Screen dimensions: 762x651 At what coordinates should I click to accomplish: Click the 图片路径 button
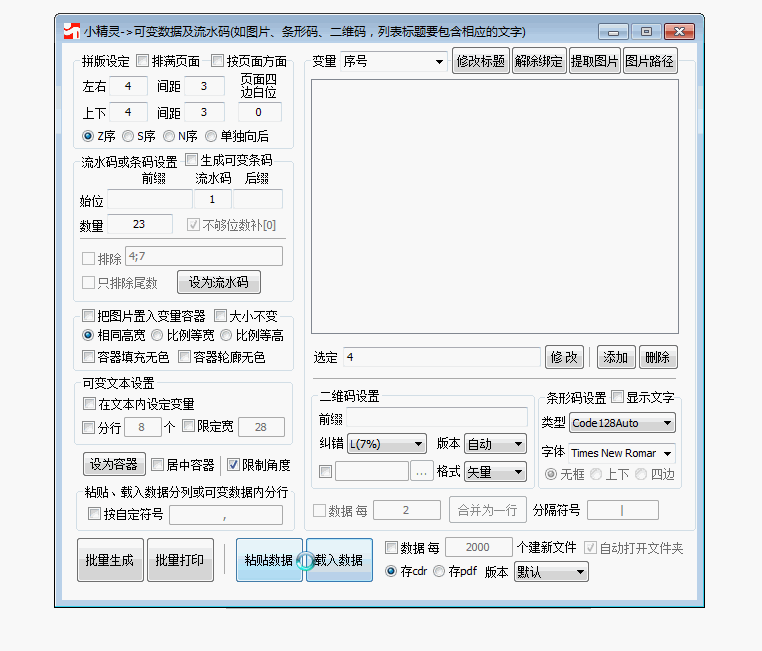coord(650,61)
